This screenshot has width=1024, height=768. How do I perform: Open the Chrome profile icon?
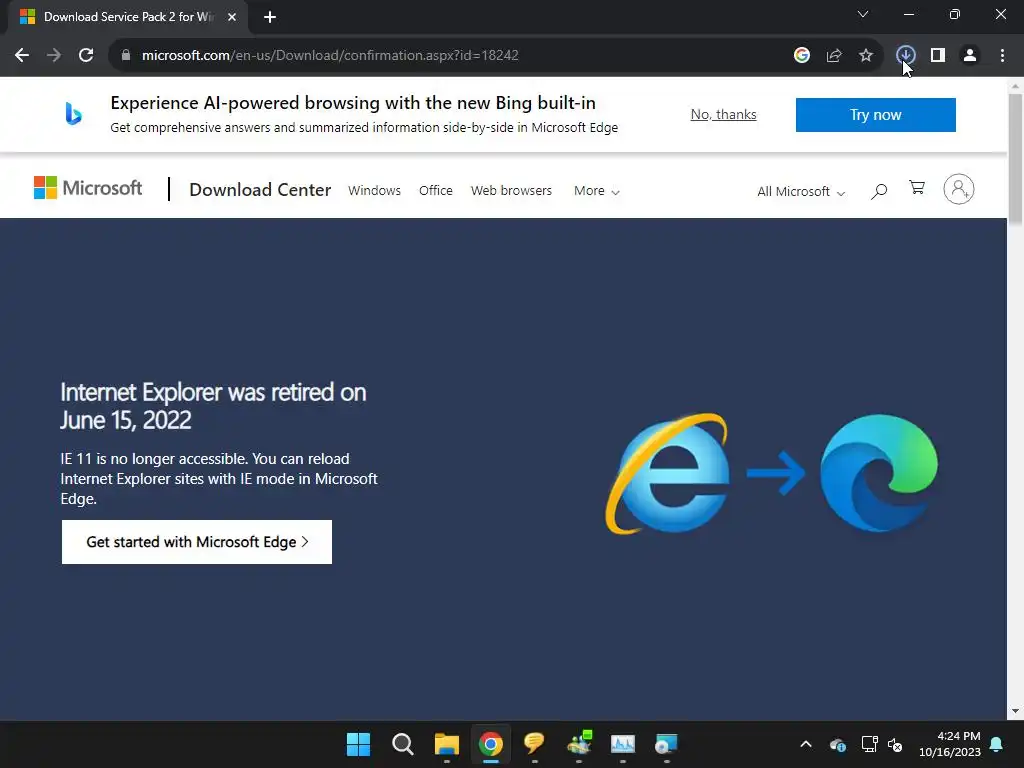[970, 56]
